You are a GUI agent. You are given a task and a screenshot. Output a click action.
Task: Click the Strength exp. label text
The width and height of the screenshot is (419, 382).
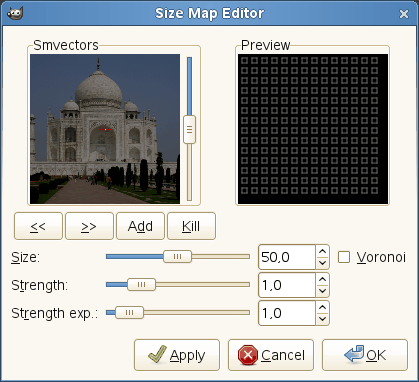point(55,314)
